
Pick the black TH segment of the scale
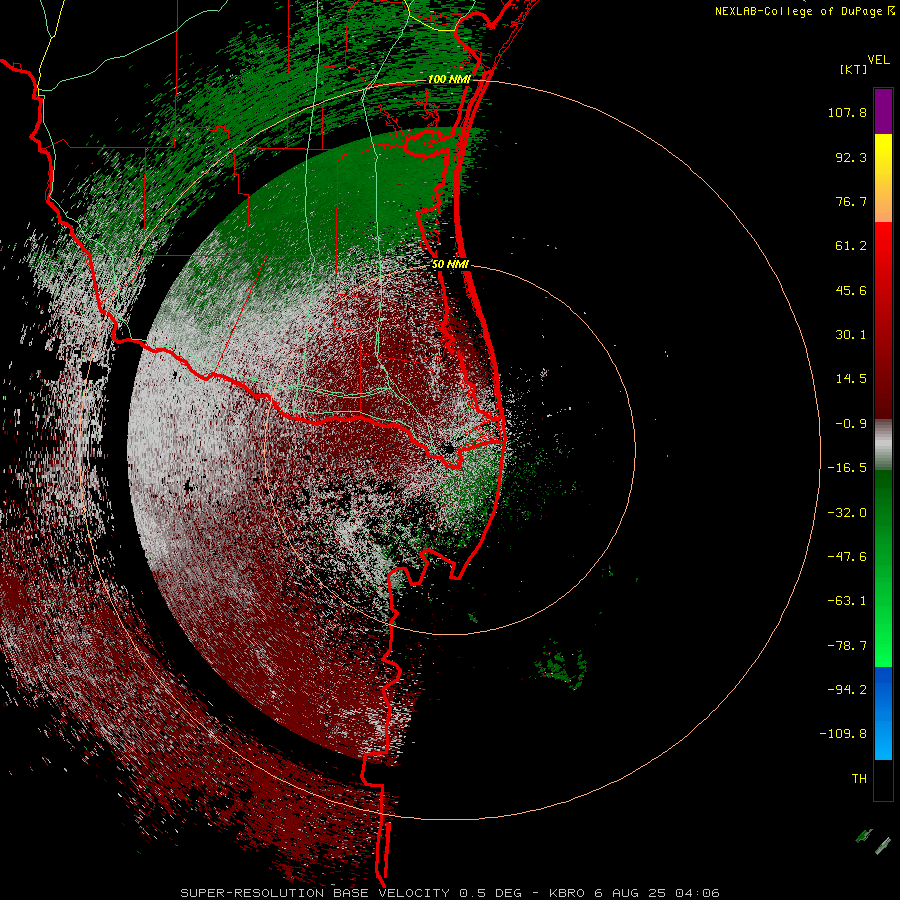click(883, 780)
